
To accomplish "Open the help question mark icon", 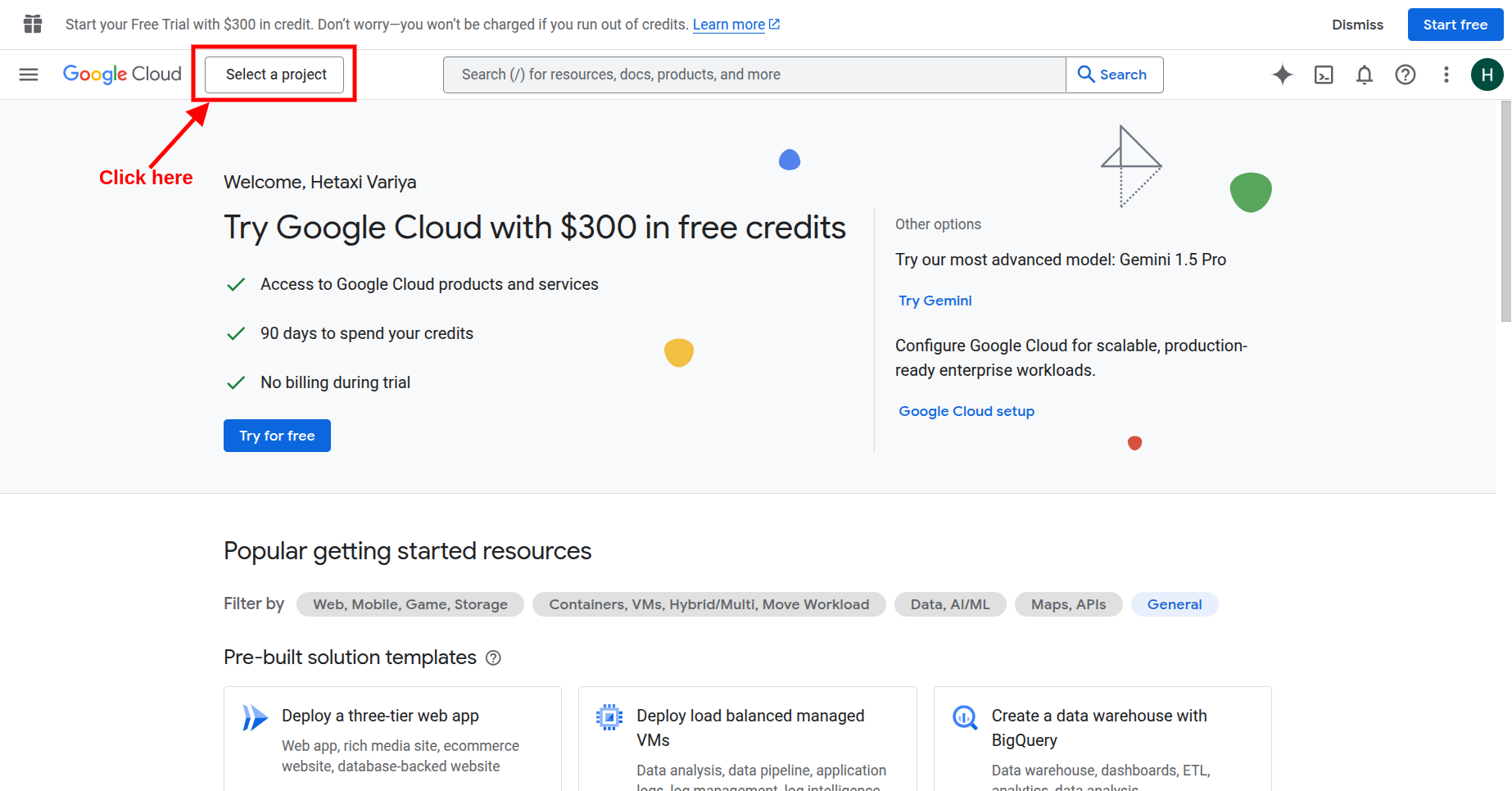I will (1405, 75).
